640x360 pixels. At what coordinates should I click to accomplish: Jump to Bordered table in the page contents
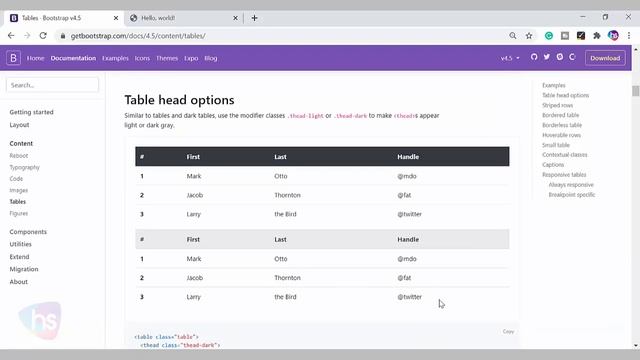pyautogui.click(x=560, y=115)
